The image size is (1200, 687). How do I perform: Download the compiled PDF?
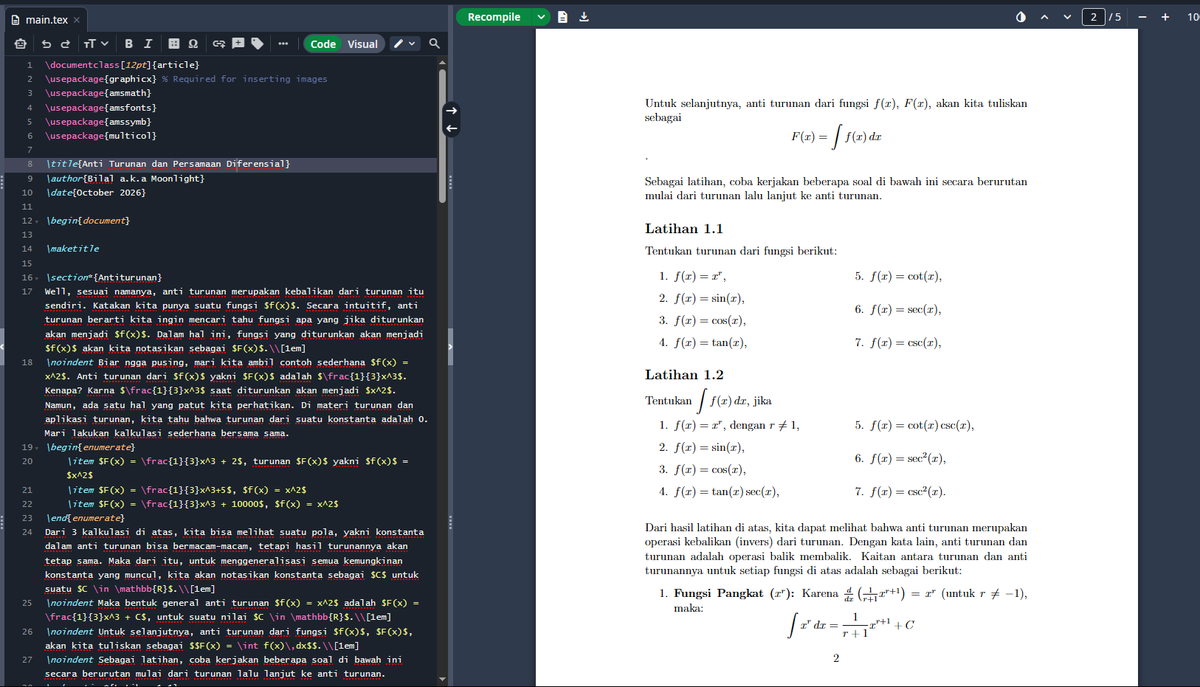[x=584, y=17]
